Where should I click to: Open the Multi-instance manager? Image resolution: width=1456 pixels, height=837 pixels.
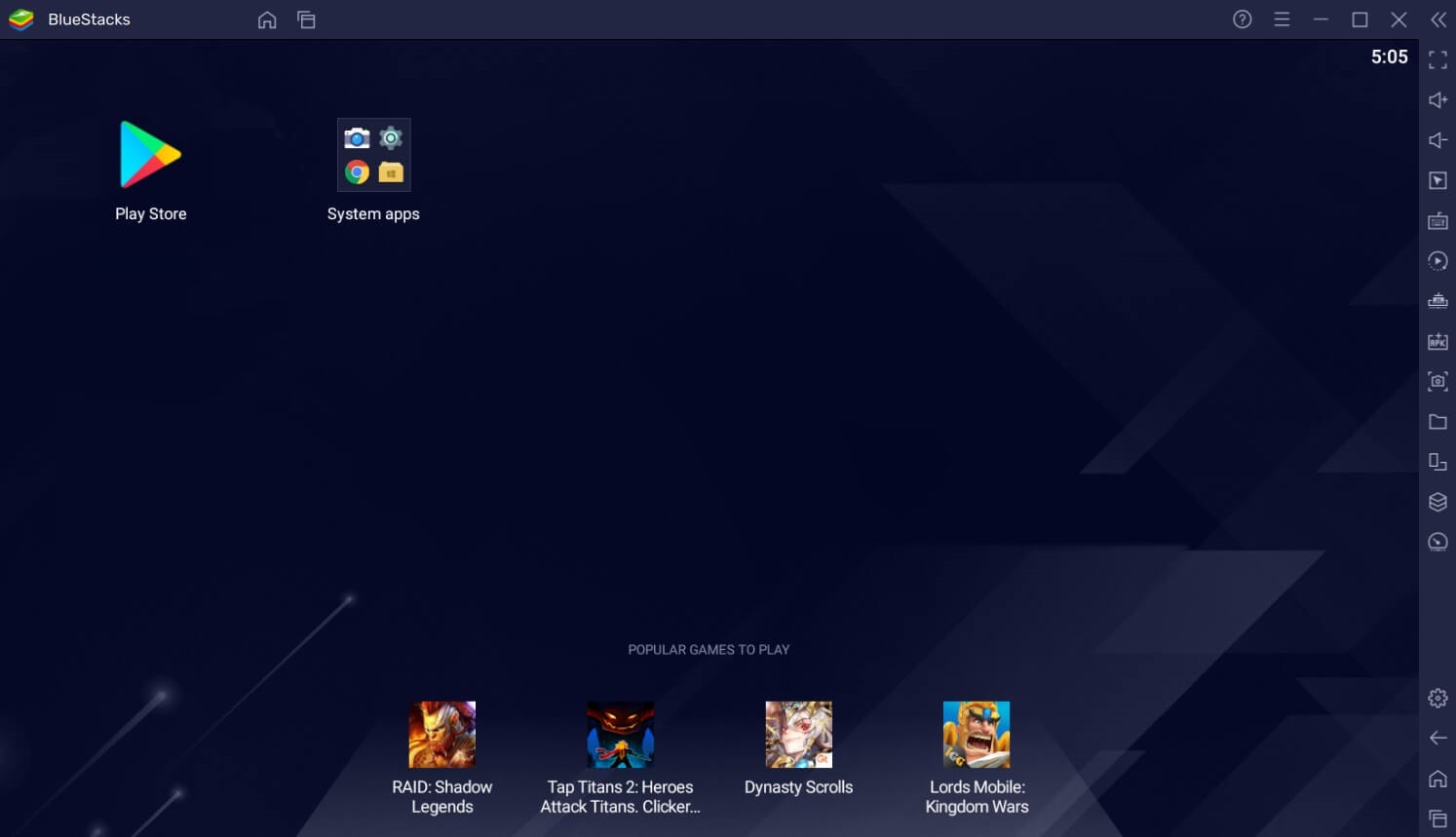coord(1437,461)
